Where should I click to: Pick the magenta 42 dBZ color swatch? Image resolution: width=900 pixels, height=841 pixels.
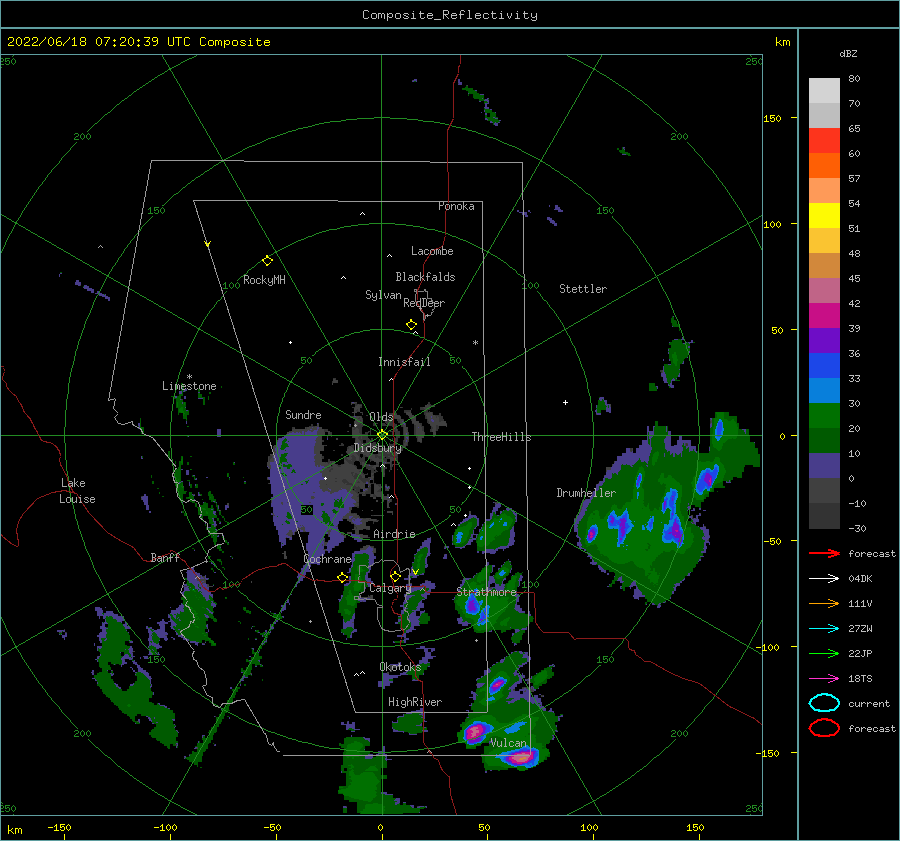[824, 315]
